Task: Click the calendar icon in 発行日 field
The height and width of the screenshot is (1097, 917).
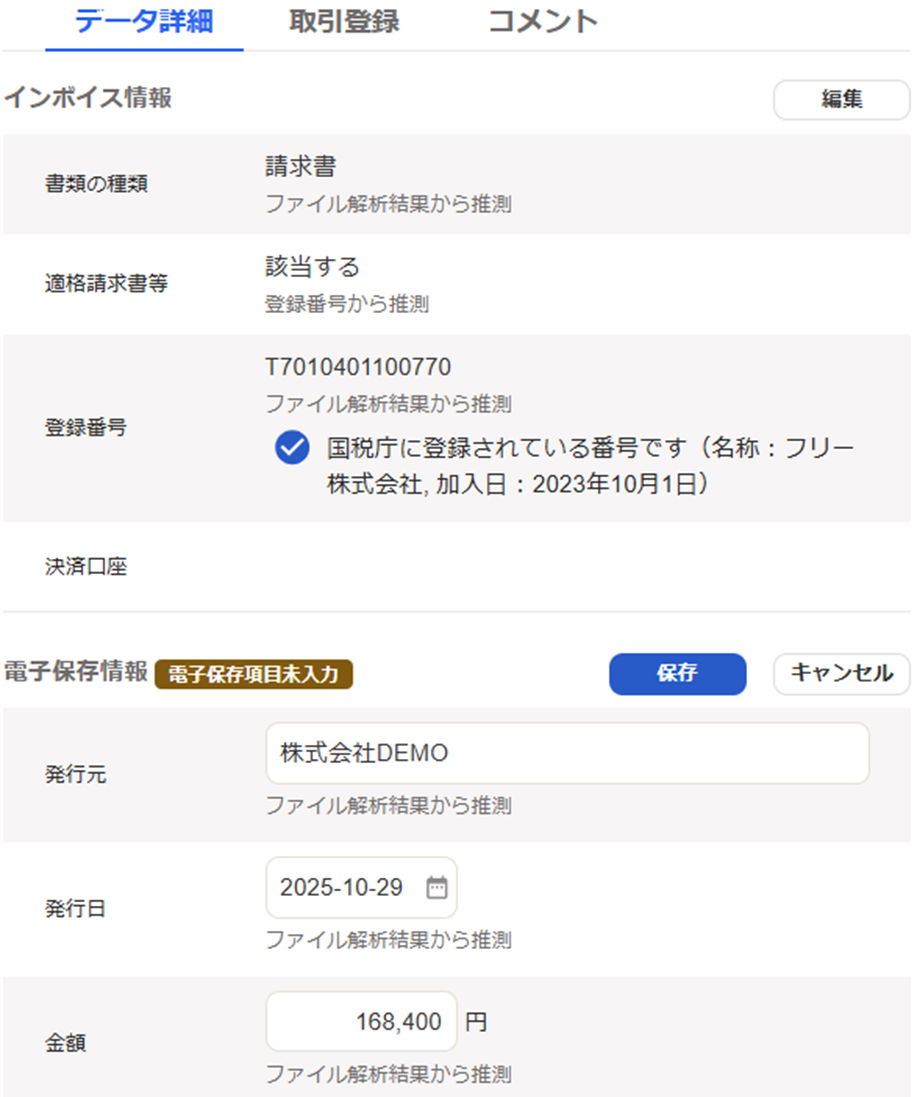Action: [437, 888]
